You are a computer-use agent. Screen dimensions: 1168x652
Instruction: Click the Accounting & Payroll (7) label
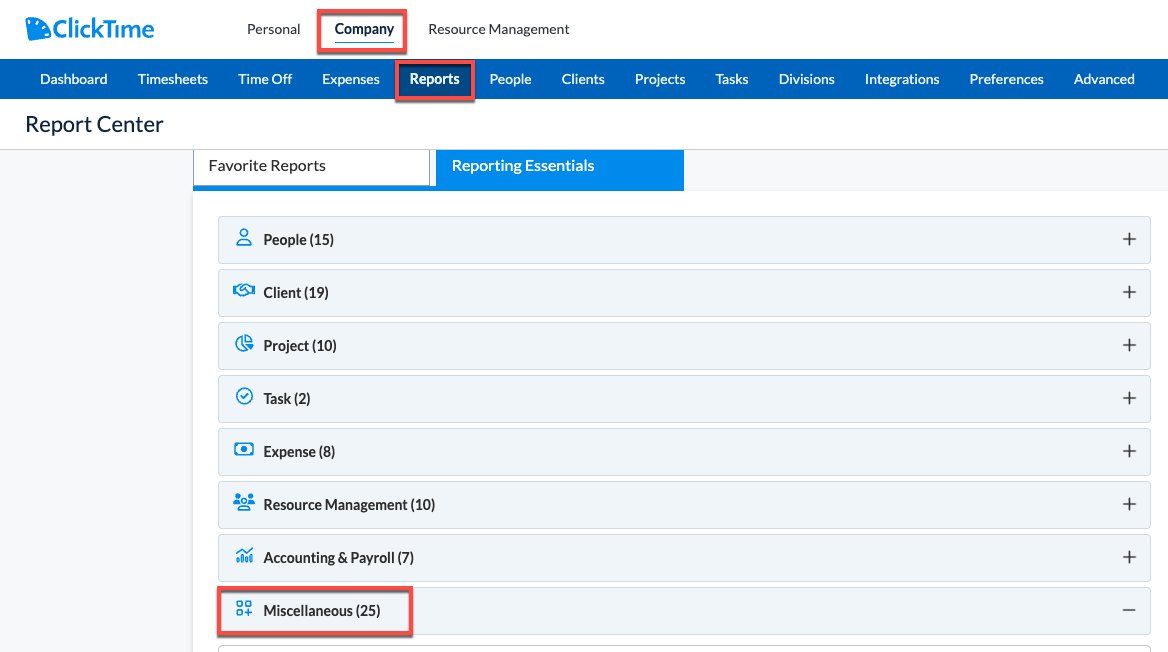tap(338, 557)
